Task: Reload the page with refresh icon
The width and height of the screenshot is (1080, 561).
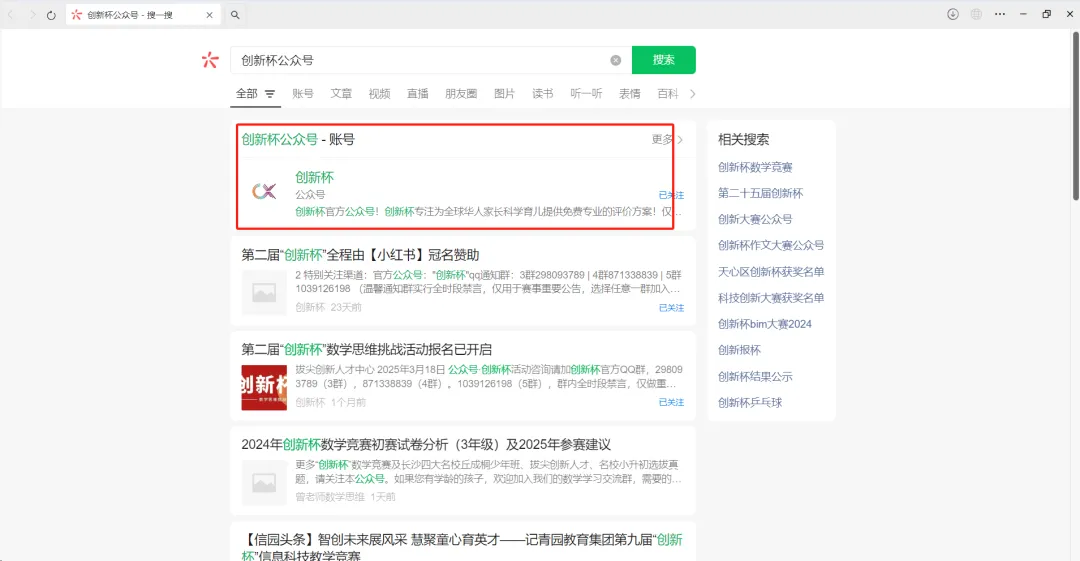Action: tap(51, 14)
